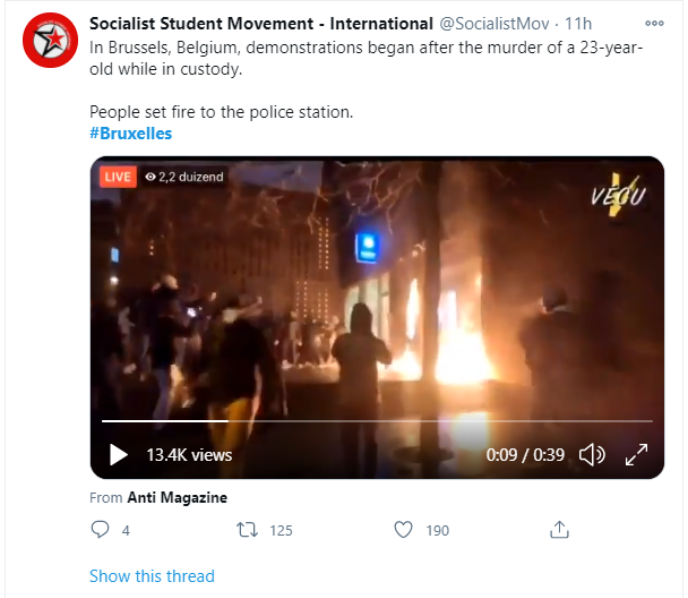The width and height of the screenshot is (688, 598).
Task: Click the Socialist Student Movement - International name
Action: click(262, 24)
